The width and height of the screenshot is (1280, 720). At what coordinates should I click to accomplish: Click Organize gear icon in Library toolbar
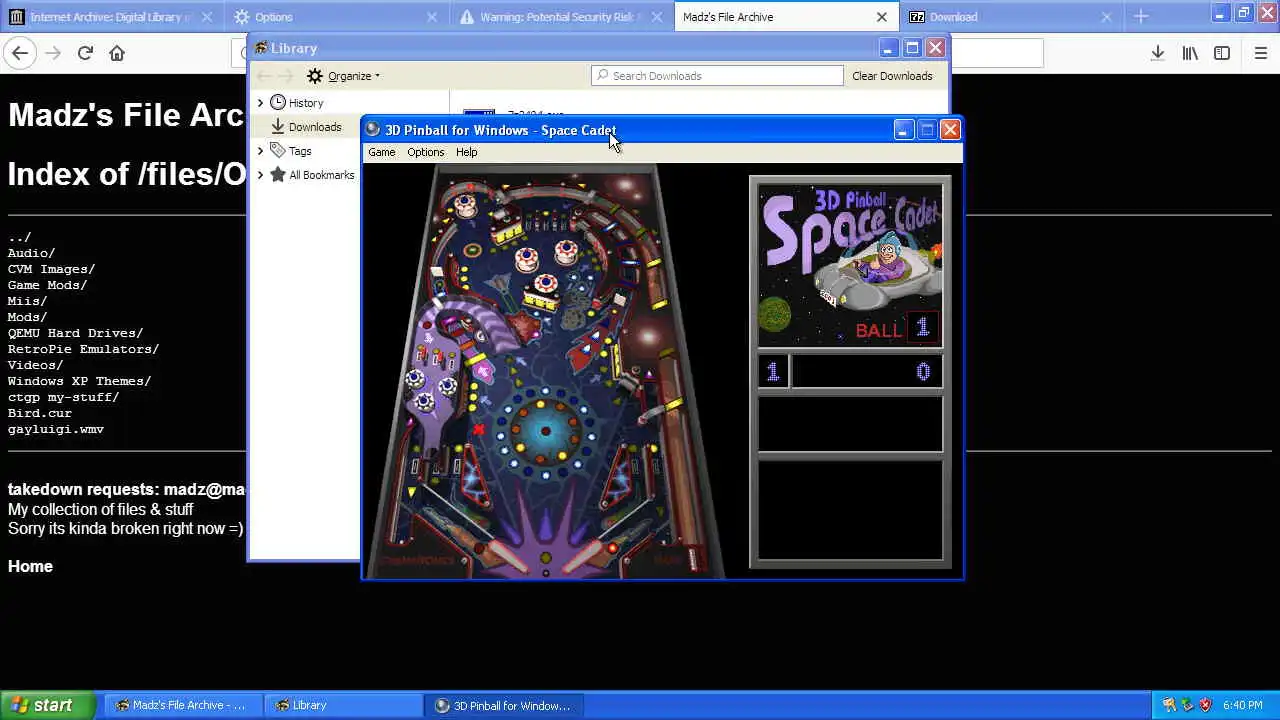tap(315, 76)
